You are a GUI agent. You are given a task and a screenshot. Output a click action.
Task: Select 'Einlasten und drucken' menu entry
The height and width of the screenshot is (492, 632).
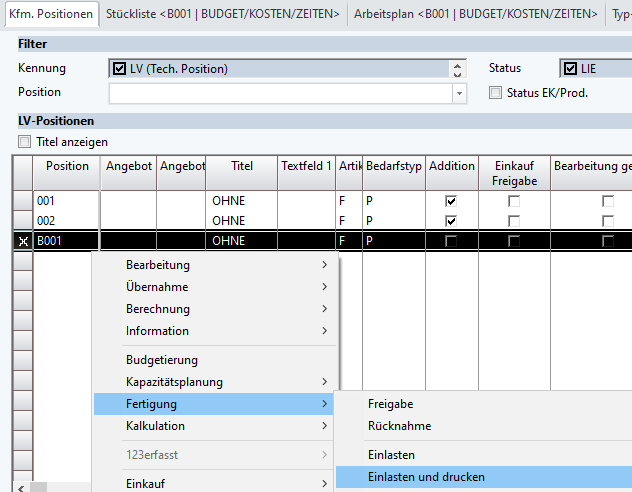tap(426, 477)
